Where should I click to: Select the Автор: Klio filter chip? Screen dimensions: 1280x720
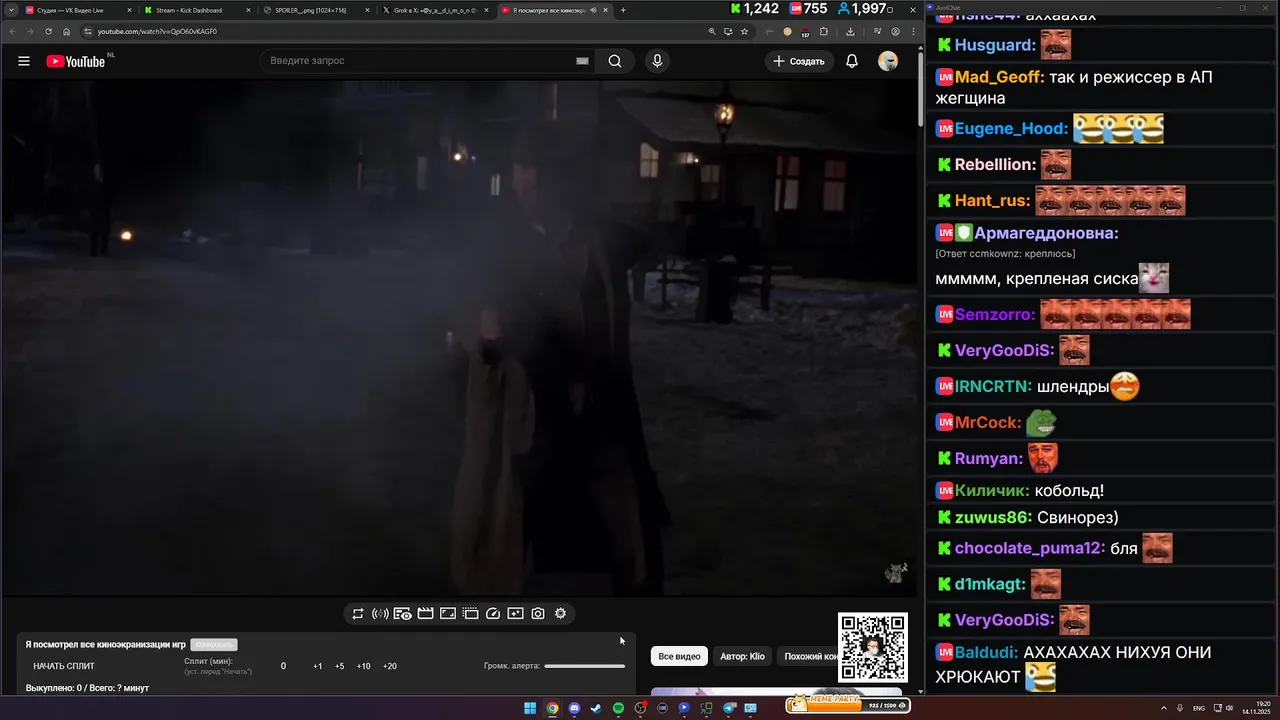(x=742, y=656)
